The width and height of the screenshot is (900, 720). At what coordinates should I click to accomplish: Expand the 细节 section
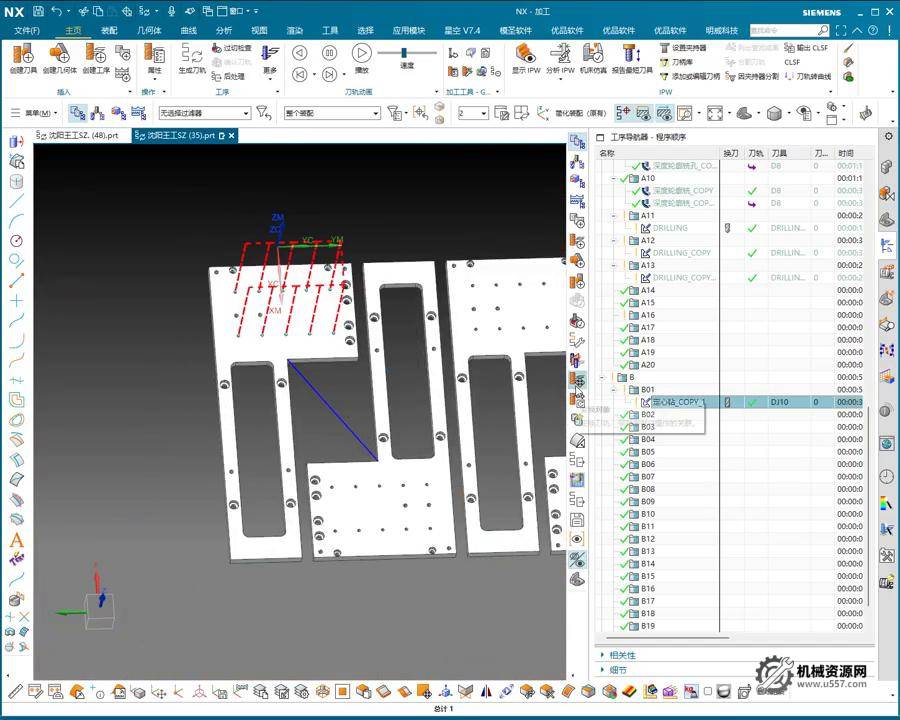coord(602,670)
